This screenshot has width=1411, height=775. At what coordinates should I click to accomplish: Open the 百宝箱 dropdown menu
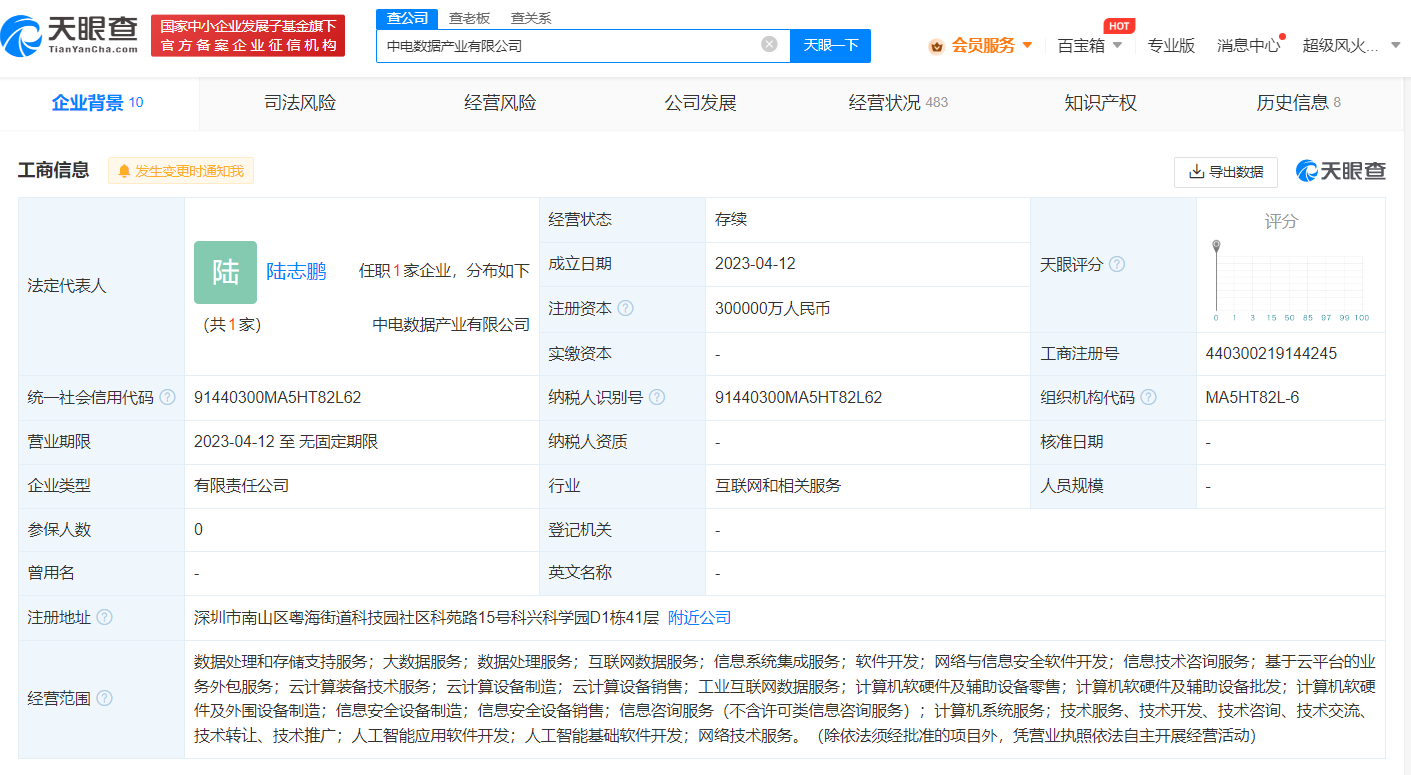(x=1090, y=46)
